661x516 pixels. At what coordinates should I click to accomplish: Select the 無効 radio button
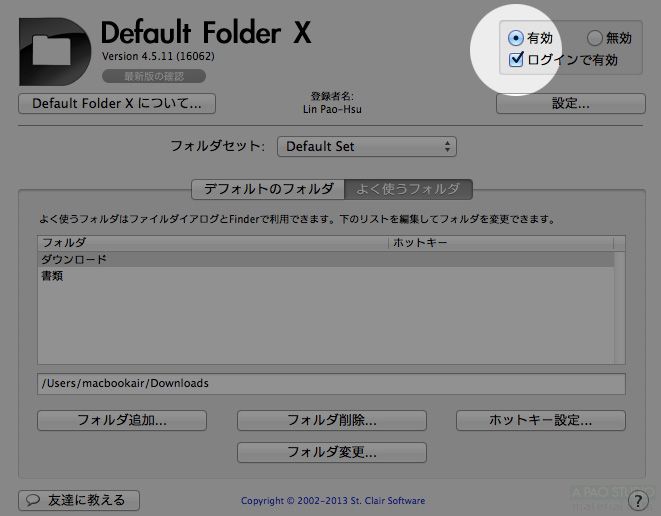click(x=595, y=38)
